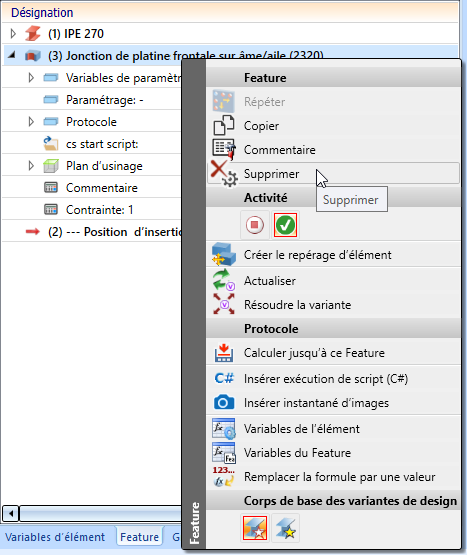This screenshot has width=467, height=555.
Task: Click the Actualiser green arrows icon
Action: pos(224,280)
